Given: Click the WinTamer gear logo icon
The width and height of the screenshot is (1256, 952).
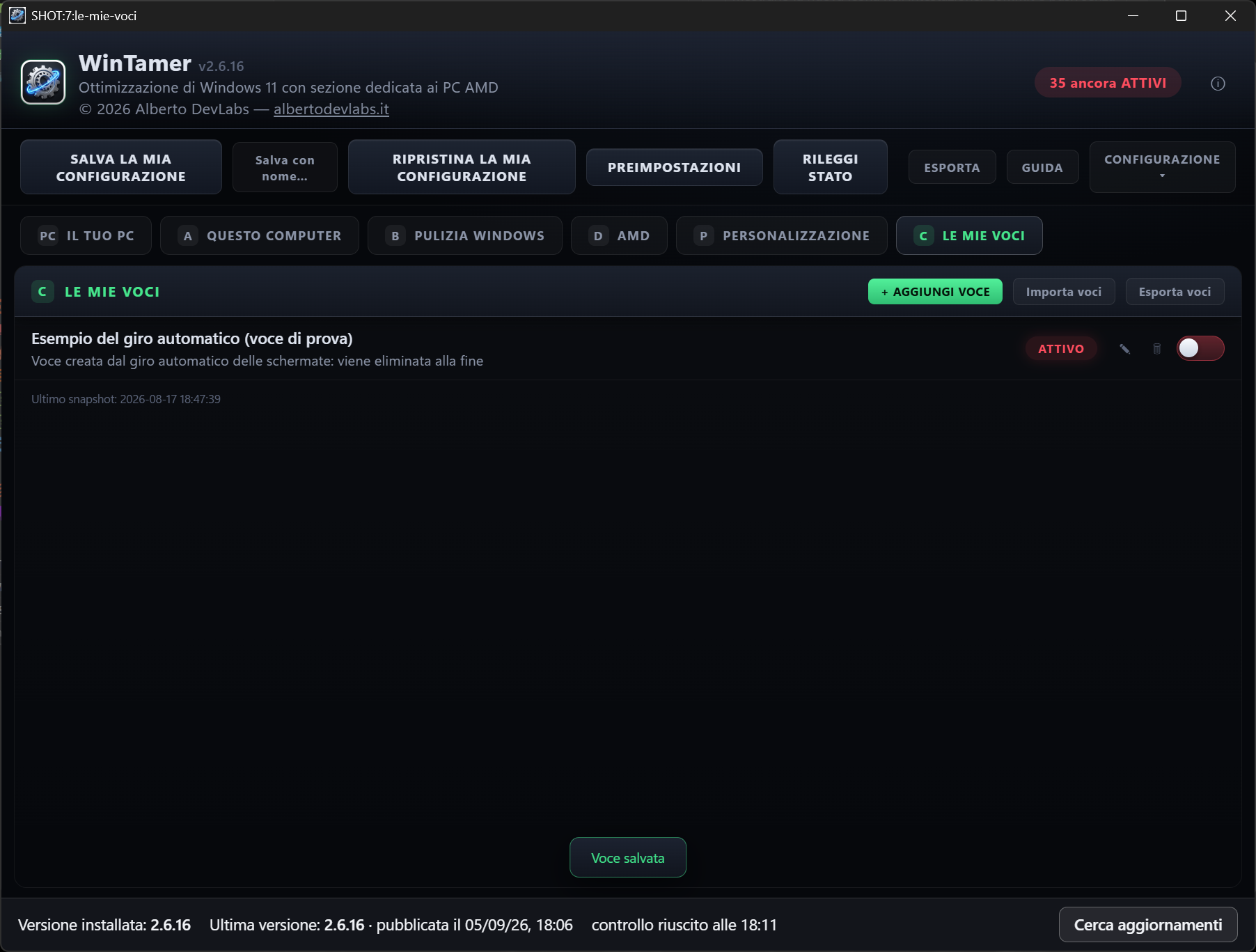Looking at the screenshot, I should tap(43, 82).
